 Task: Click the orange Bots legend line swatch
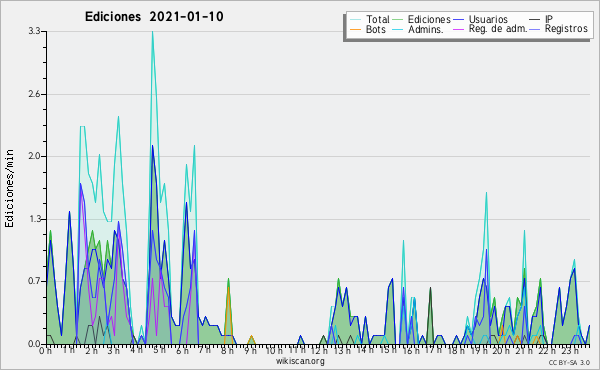(x=355, y=29)
